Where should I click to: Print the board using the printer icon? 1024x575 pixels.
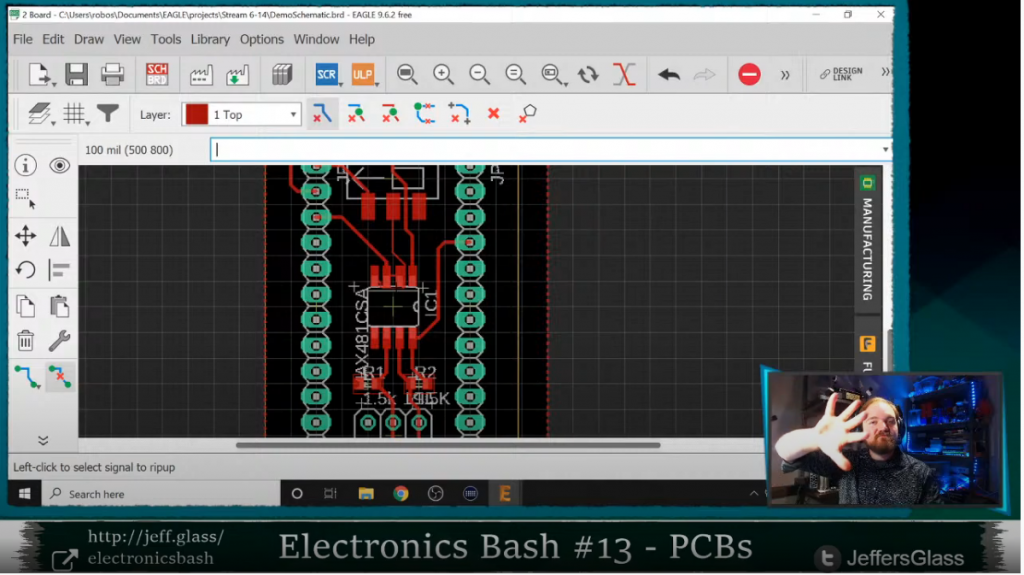tap(112, 74)
